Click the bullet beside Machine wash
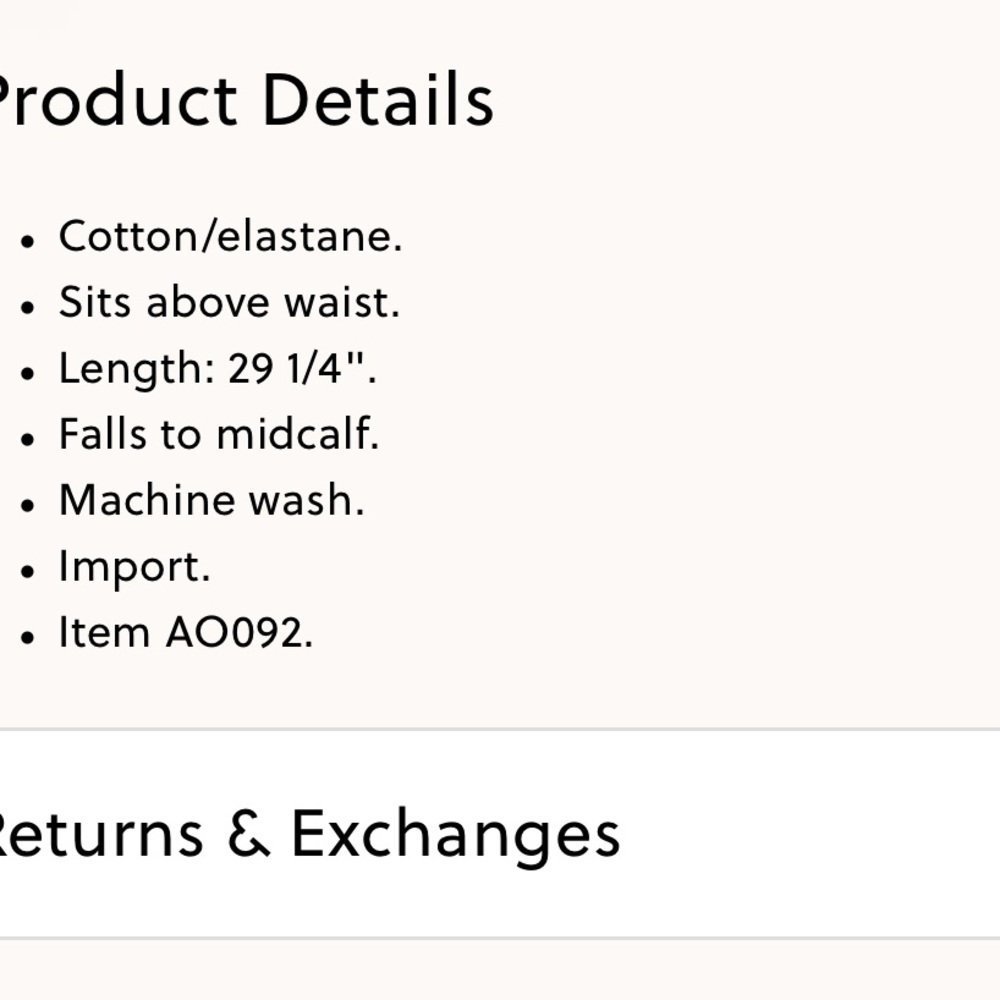Screen dimensions: 1000x1000 coord(27,505)
